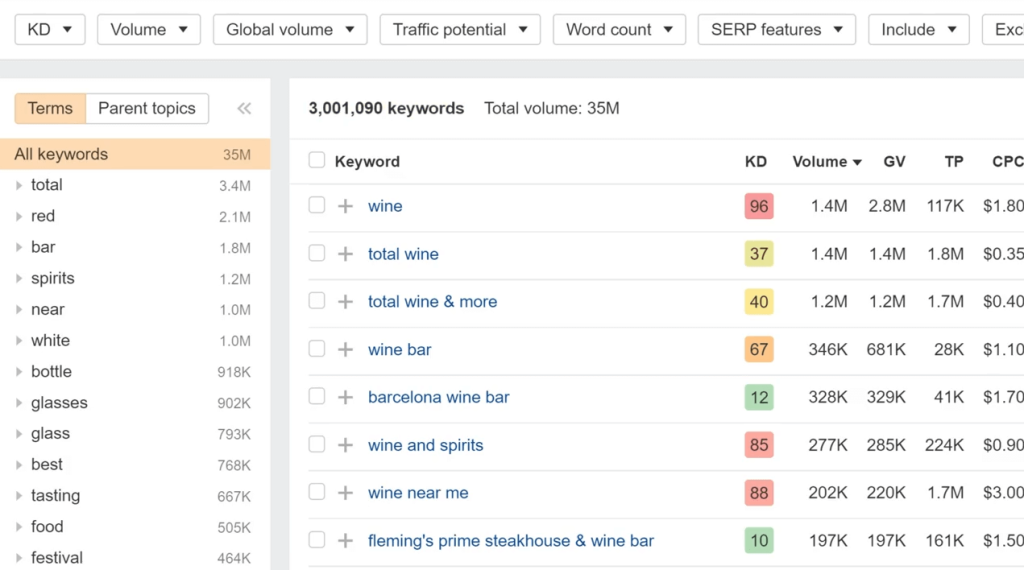Open the 'barcelona wine bar' keyword link
The width and height of the screenshot is (1024, 570).
tap(438, 397)
